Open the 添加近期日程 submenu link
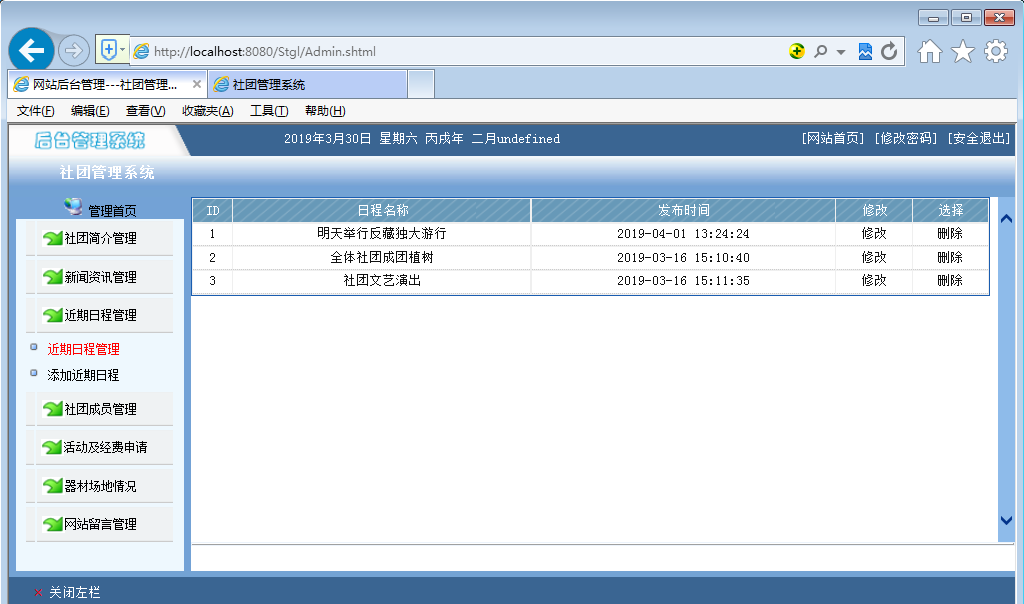The width and height of the screenshot is (1024, 604). pyautogui.click(x=83, y=375)
